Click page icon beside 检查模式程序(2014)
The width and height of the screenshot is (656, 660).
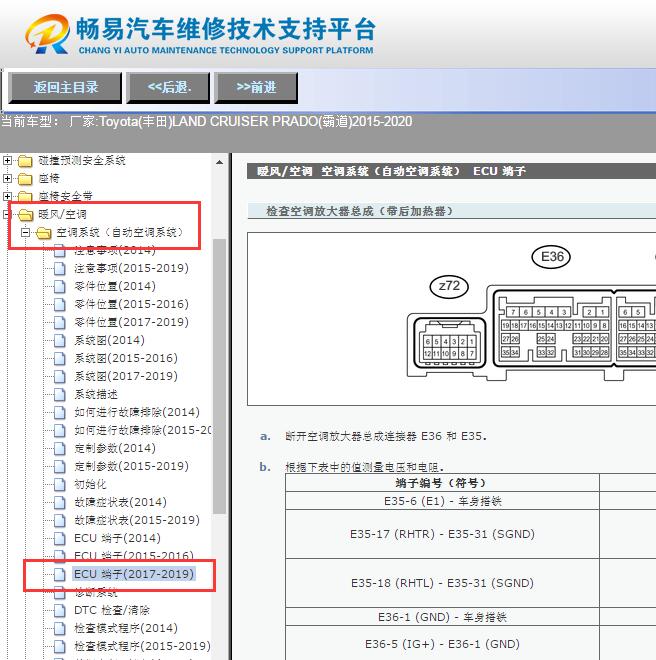pyautogui.click(x=60, y=628)
